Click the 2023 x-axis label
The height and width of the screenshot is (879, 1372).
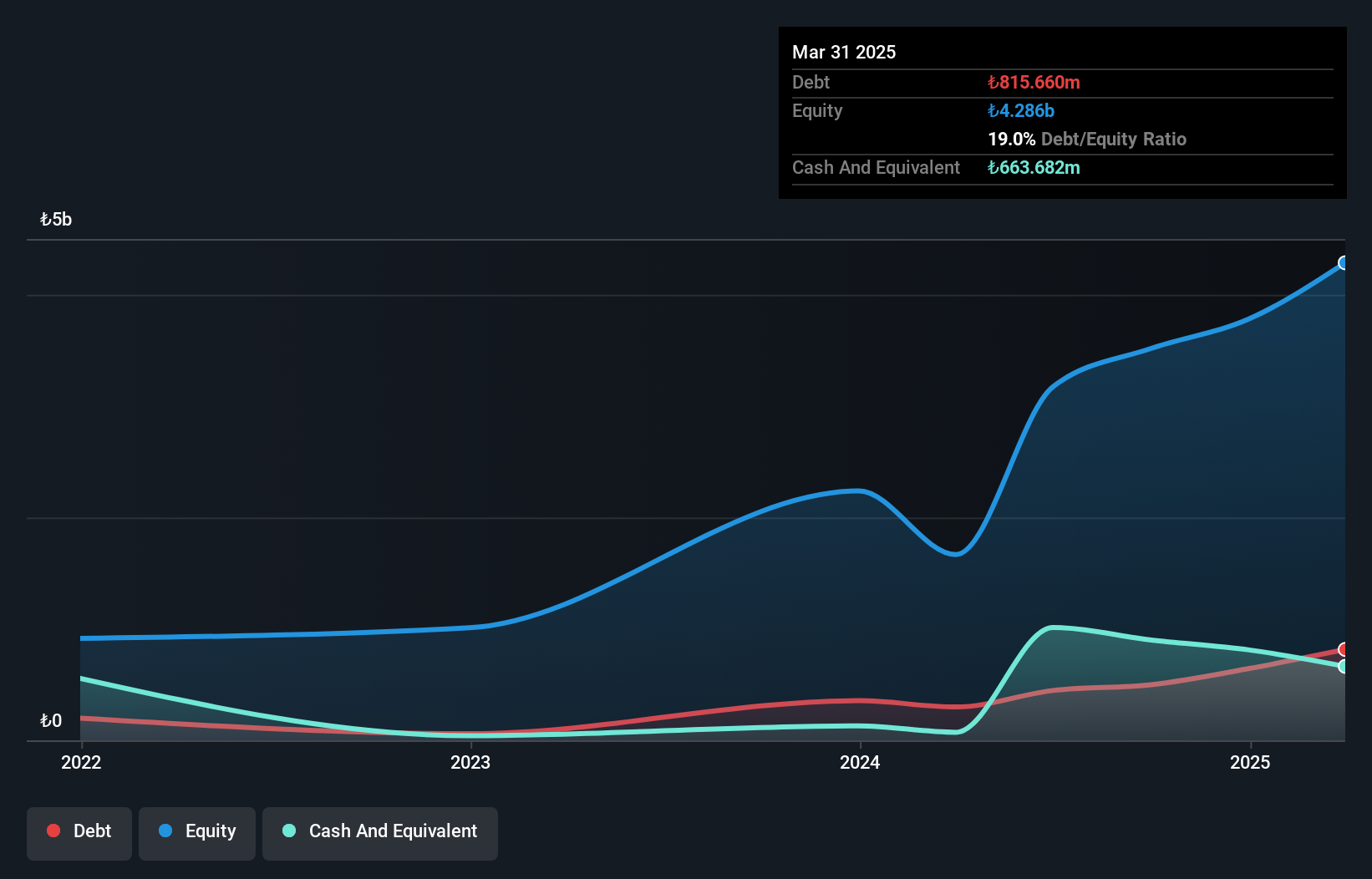470,762
